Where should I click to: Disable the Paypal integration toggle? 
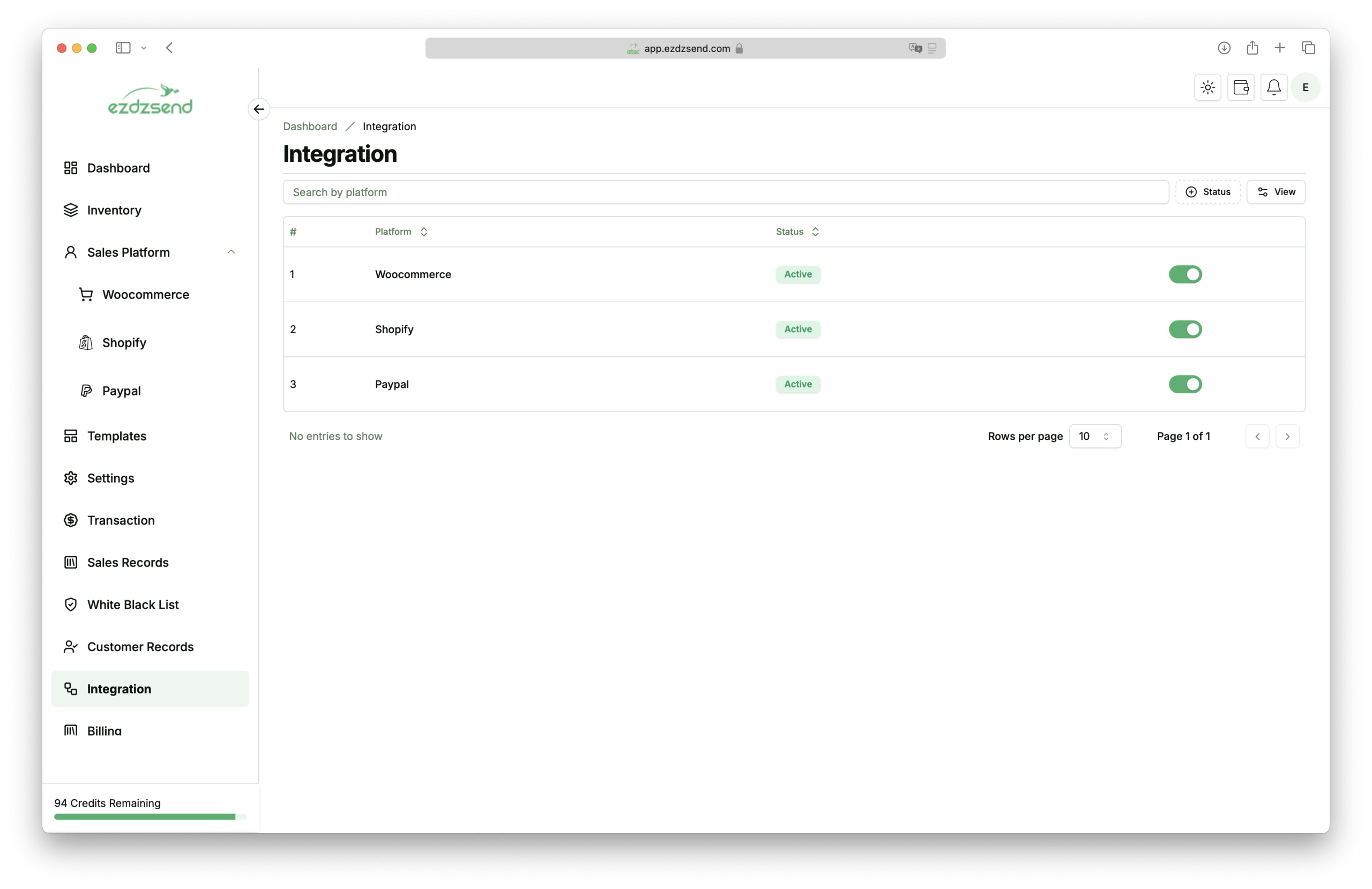[1185, 385]
